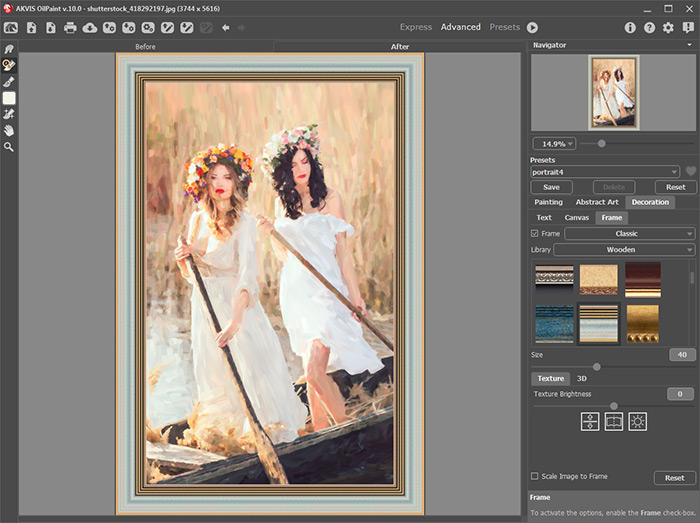
Task: Click the Reset button beside Scale Image
Action: (675, 478)
